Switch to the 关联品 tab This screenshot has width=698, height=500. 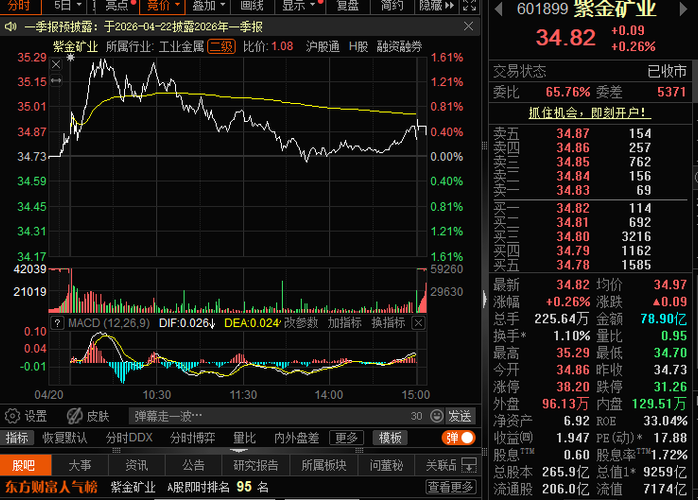coord(441,466)
